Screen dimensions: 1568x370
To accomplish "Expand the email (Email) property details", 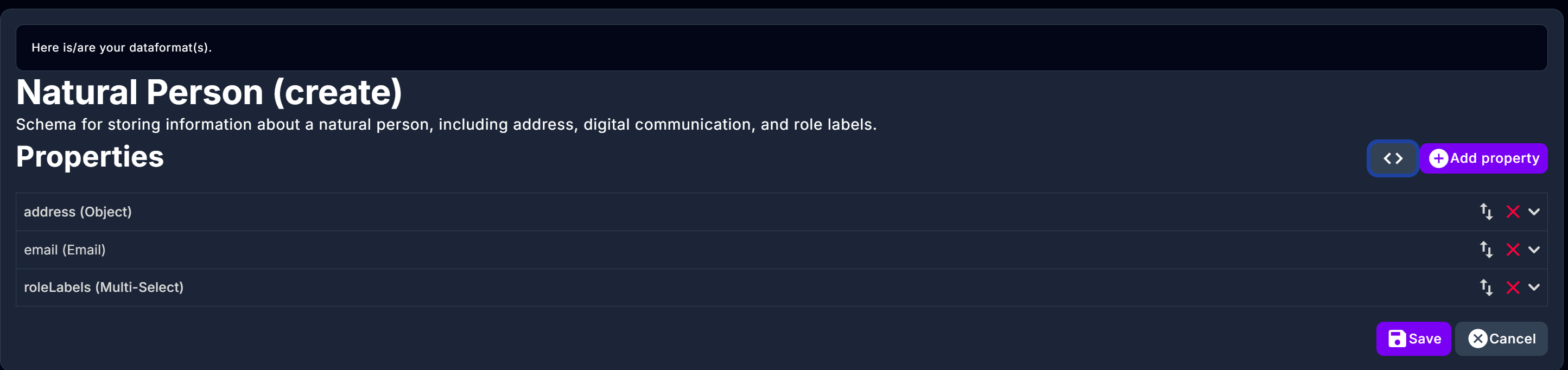I will [x=1534, y=250].
